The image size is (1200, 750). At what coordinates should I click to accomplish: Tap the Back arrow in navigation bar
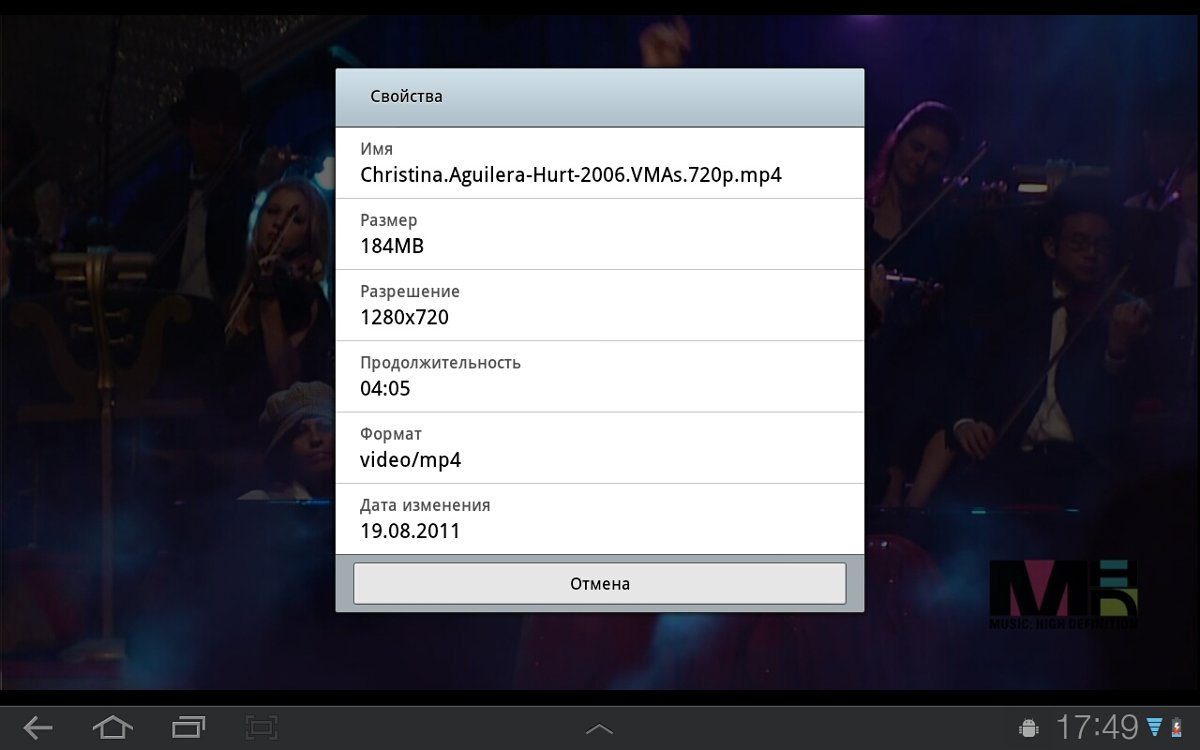pyautogui.click(x=38, y=727)
